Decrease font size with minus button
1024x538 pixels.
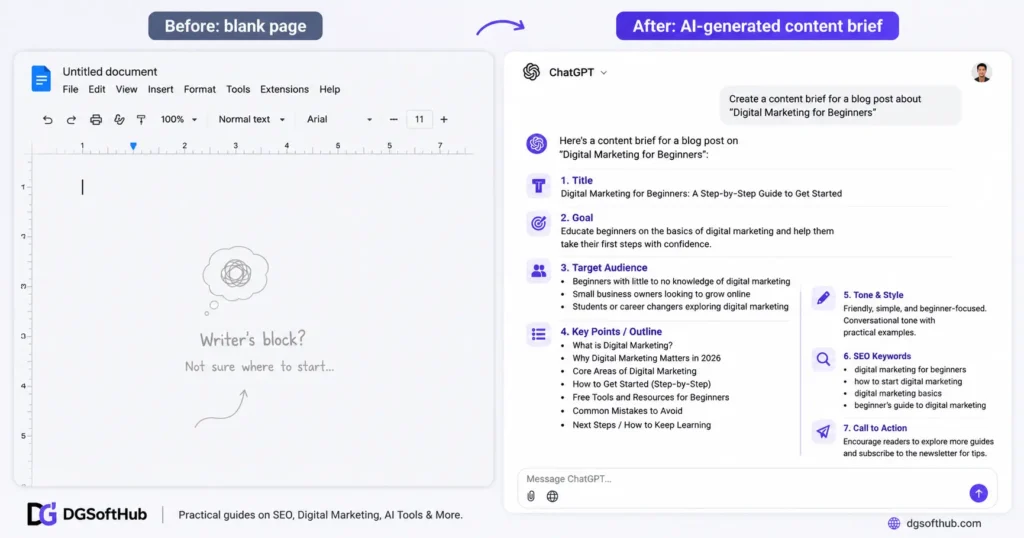393,119
